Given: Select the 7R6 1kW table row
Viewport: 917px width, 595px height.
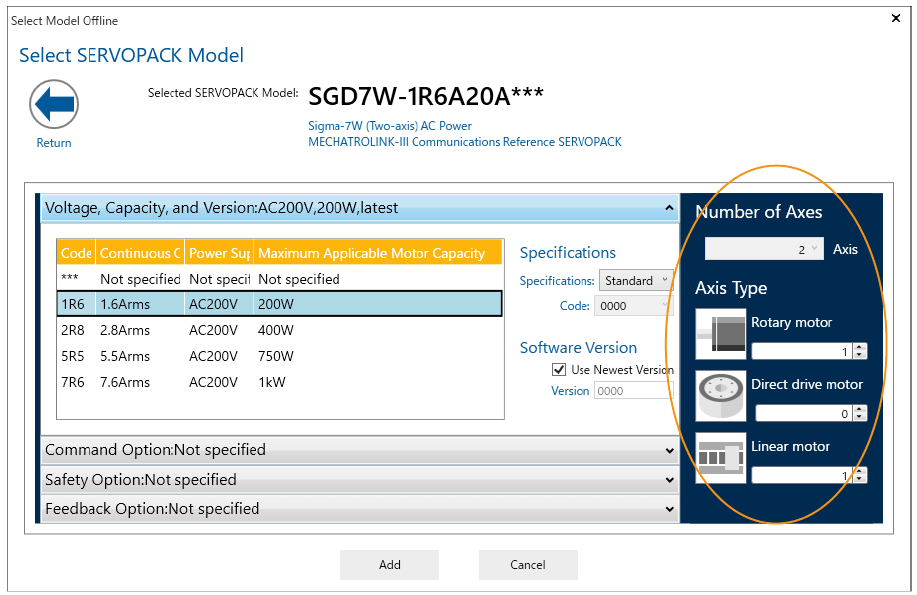Looking at the screenshot, I should [x=280, y=382].
